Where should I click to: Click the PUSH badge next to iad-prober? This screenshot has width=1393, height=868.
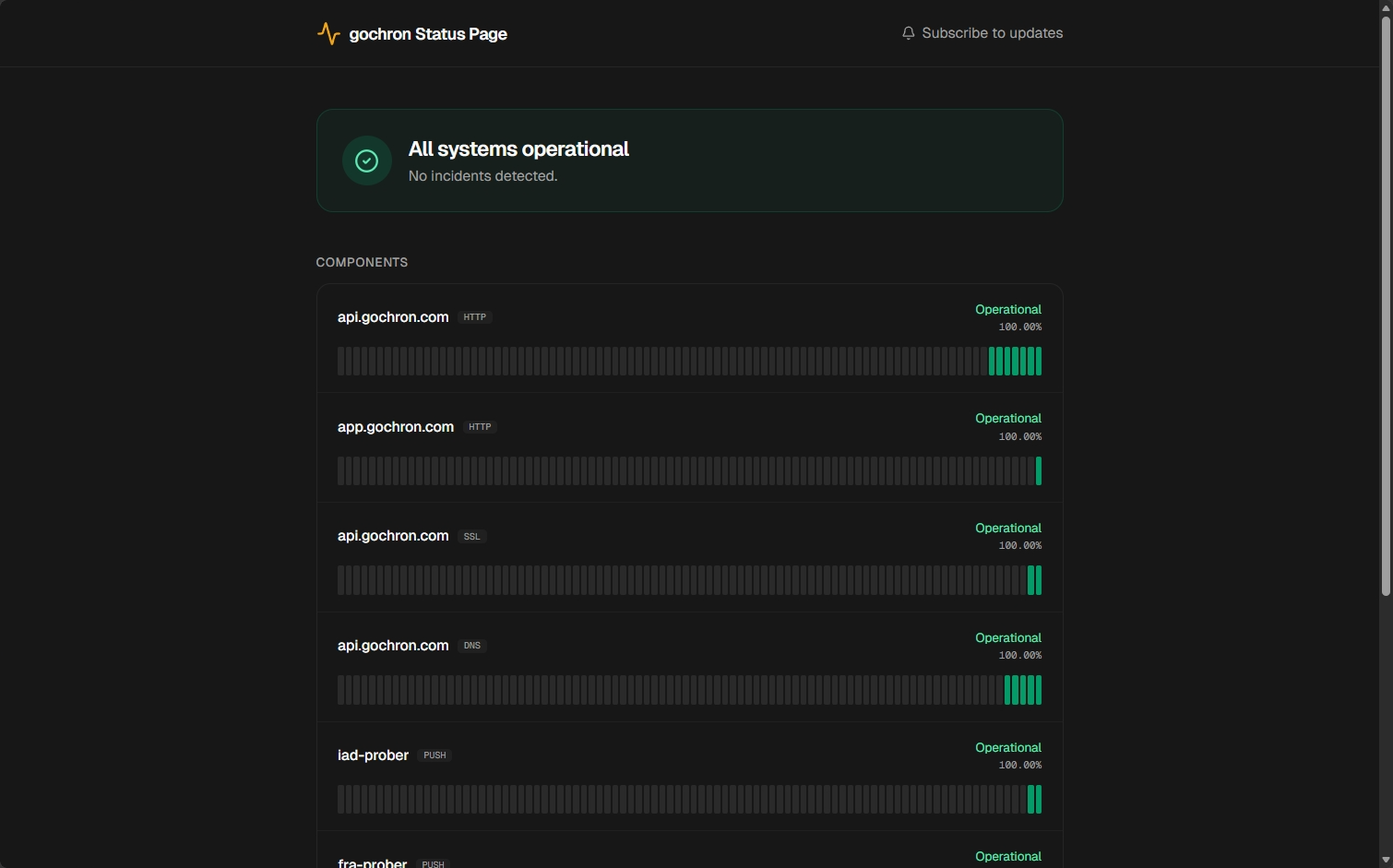[435, 755]
